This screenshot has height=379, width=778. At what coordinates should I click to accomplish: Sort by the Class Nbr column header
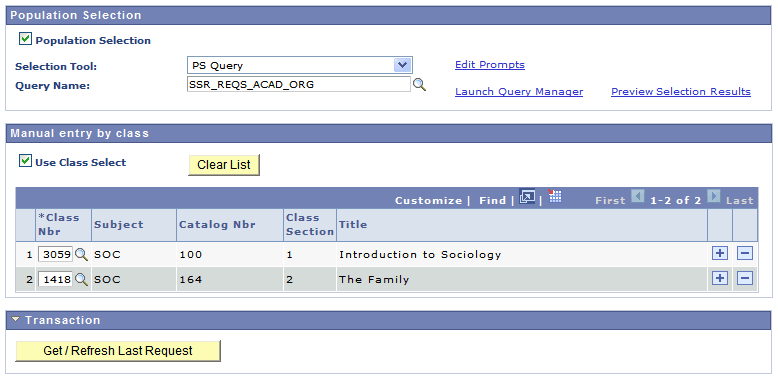pyautogui.click(x=59, y=224)
